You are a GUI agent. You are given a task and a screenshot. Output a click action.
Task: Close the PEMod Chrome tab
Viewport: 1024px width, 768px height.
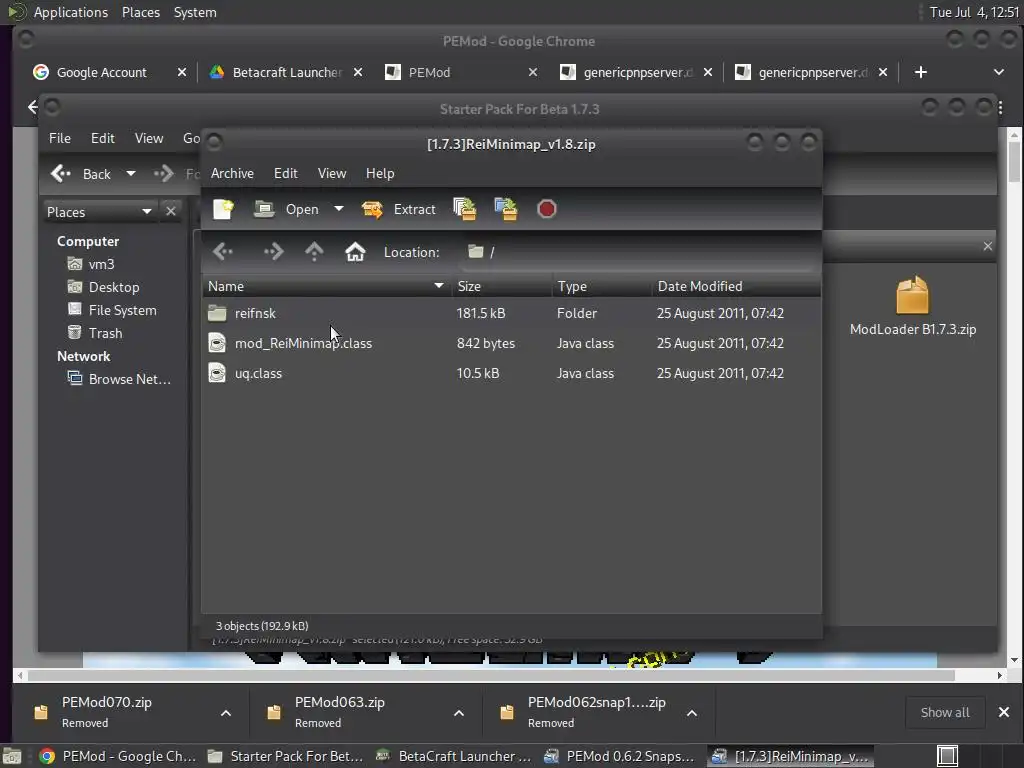tap(533, 72)
